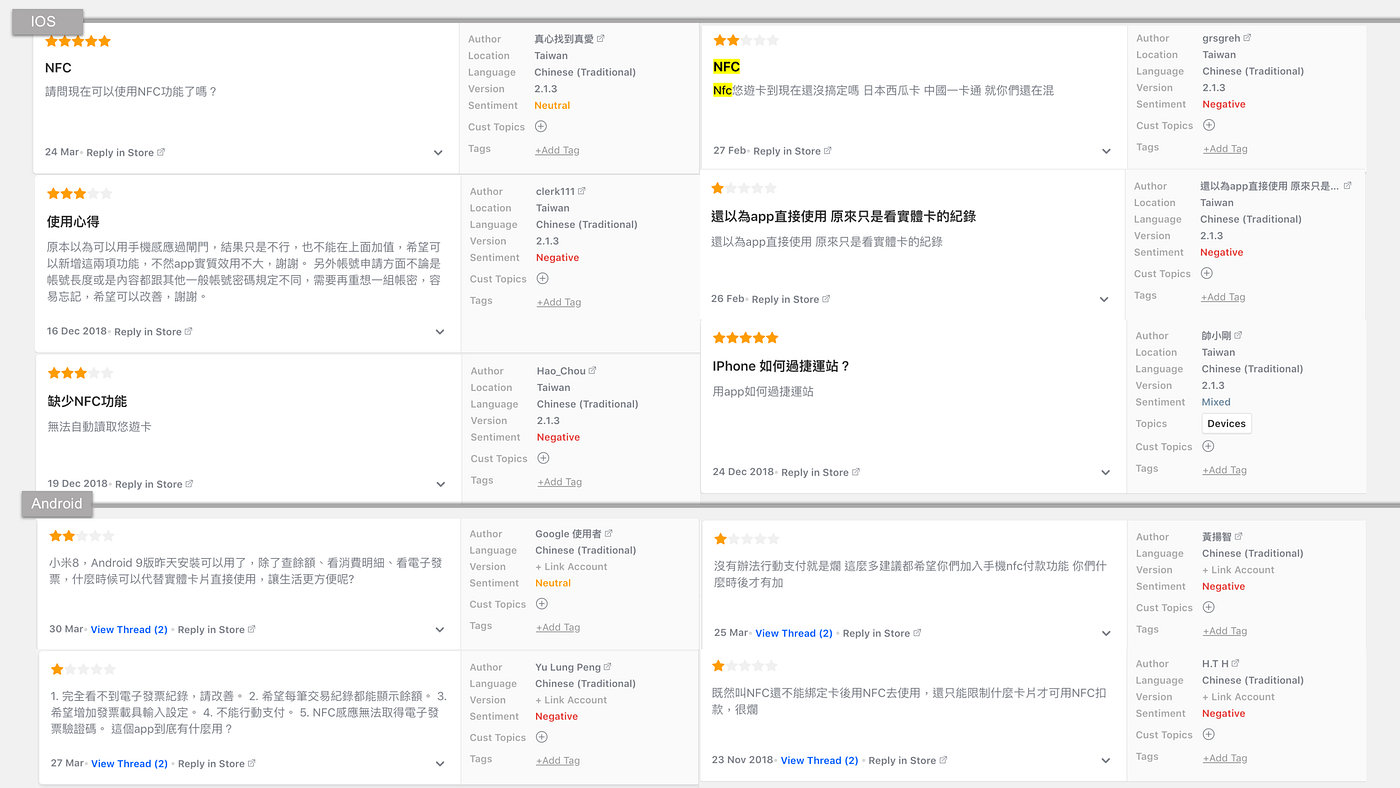This screenshot has width=1400, height=788.
Task: Expand the 23 Nov 2018 review card
Action: 1106,759
